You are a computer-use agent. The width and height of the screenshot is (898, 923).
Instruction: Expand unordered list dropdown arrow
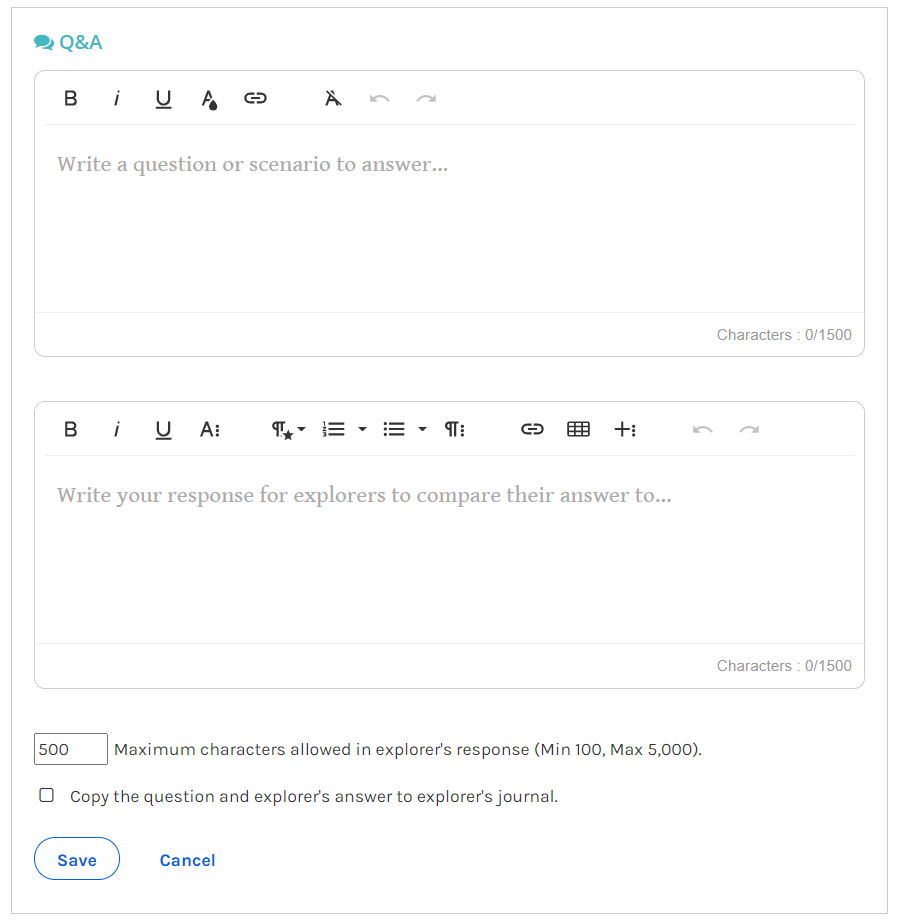point(423,430)
